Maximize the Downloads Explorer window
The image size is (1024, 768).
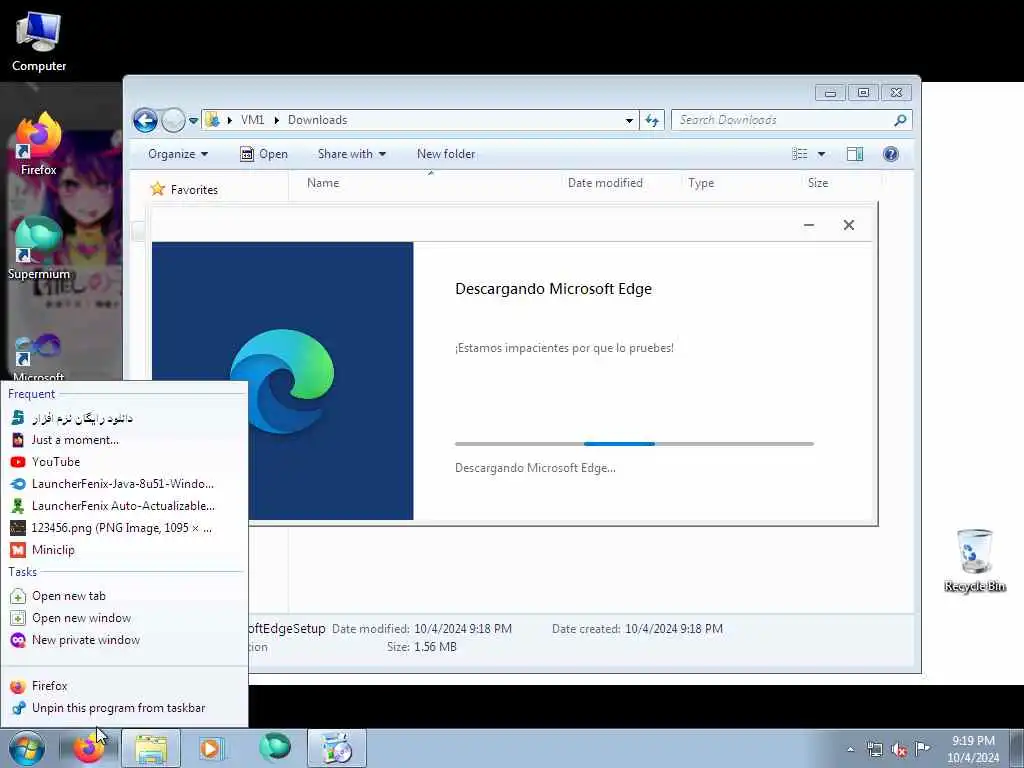[863, 93]
